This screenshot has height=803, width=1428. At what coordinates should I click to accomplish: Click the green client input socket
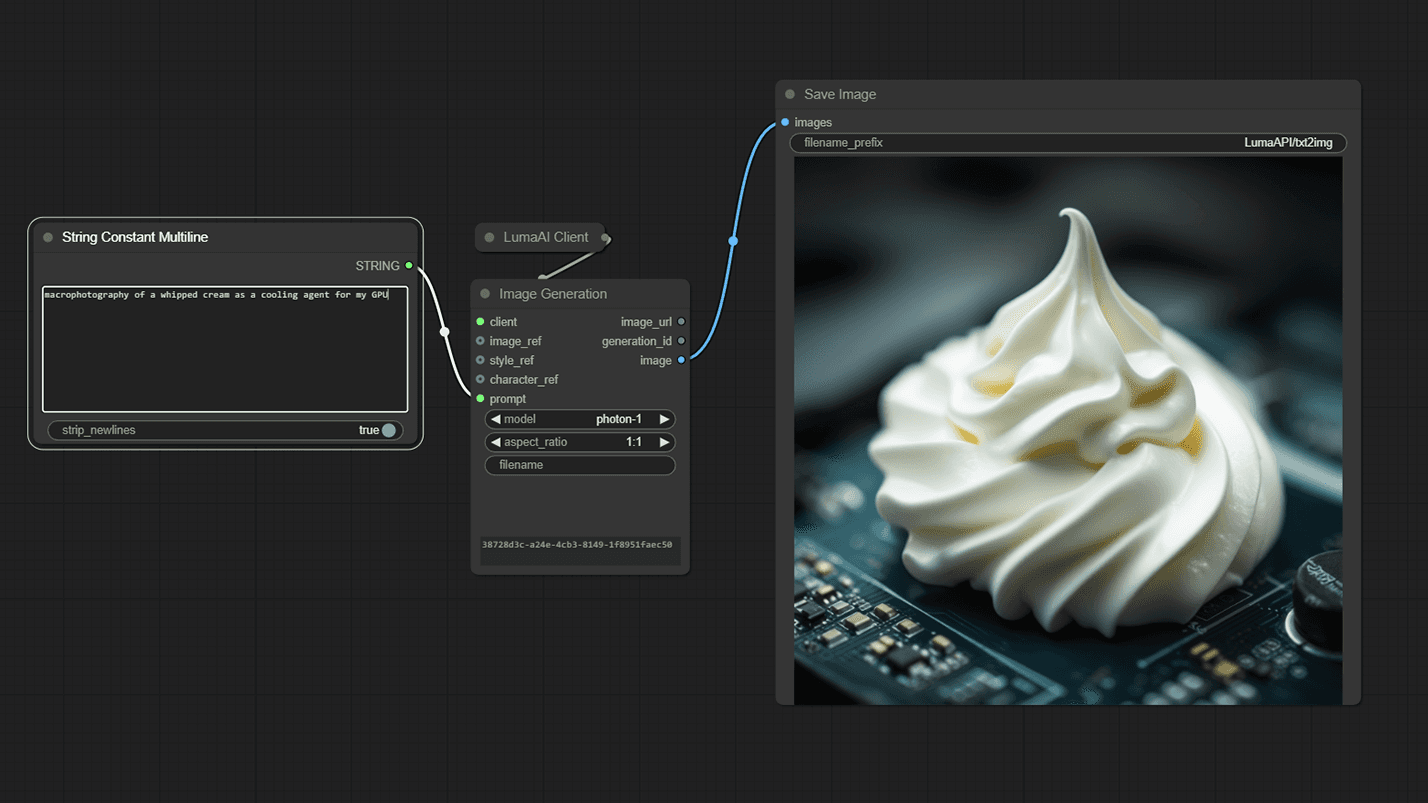click(x=480, y=322)
